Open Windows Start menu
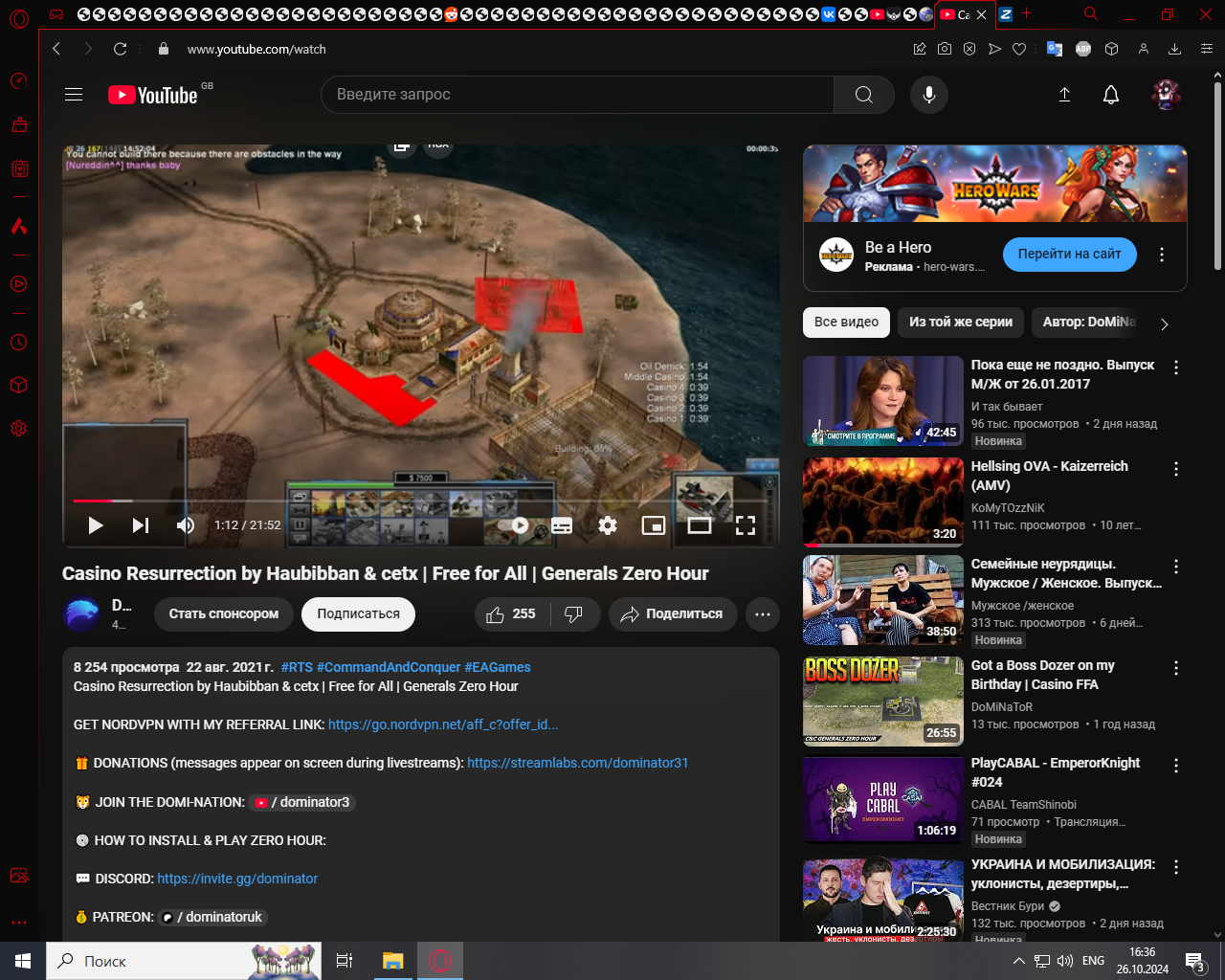The height and width of the screenshot is (980, 1225). [23, 961]
